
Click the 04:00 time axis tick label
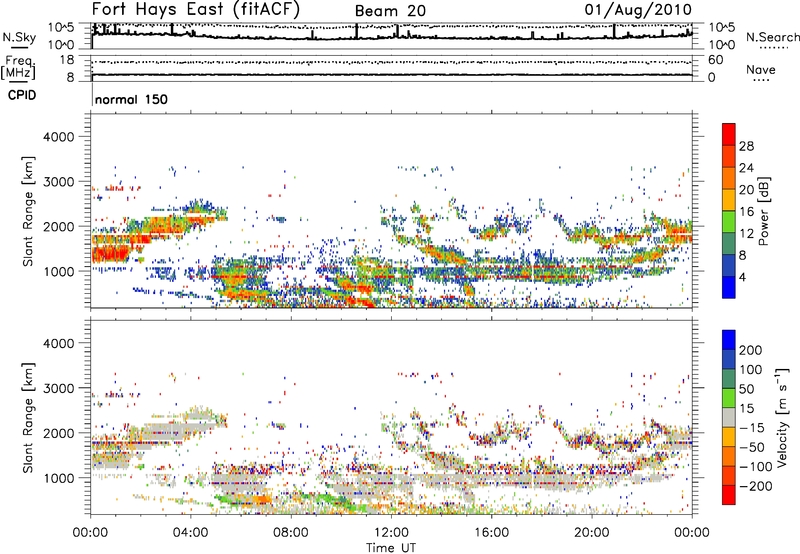191,533
